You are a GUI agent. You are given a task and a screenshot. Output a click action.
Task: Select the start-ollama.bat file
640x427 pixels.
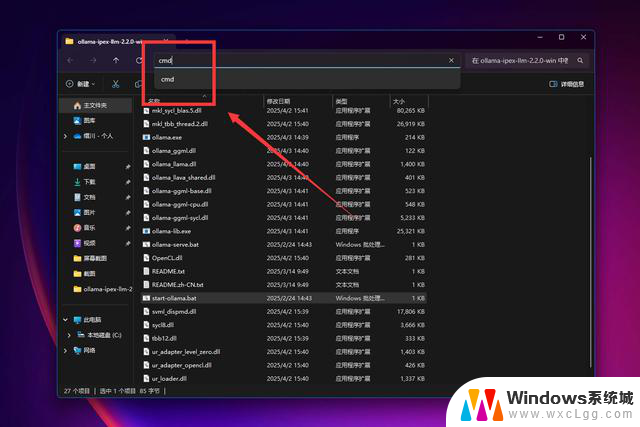tap(284, 298)
